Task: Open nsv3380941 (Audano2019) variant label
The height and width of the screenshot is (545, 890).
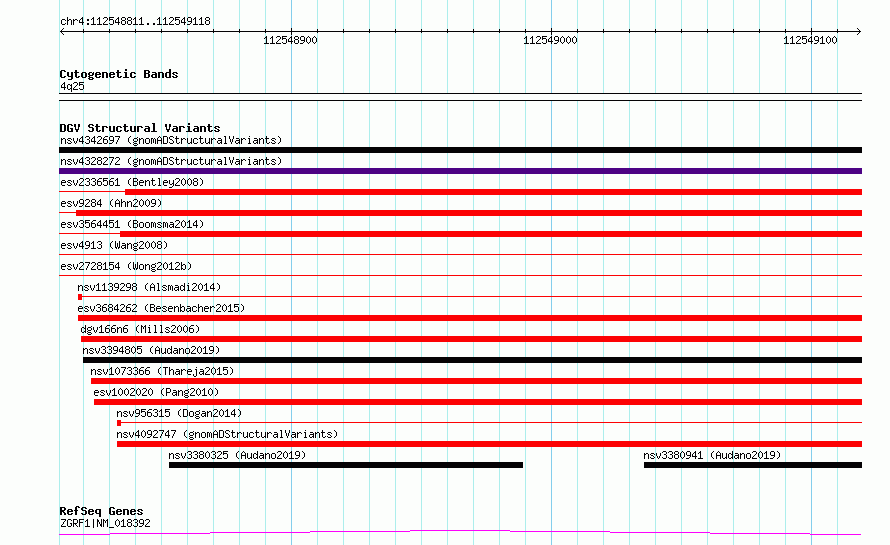Action: pyautogui.click(x=712, y=455)
